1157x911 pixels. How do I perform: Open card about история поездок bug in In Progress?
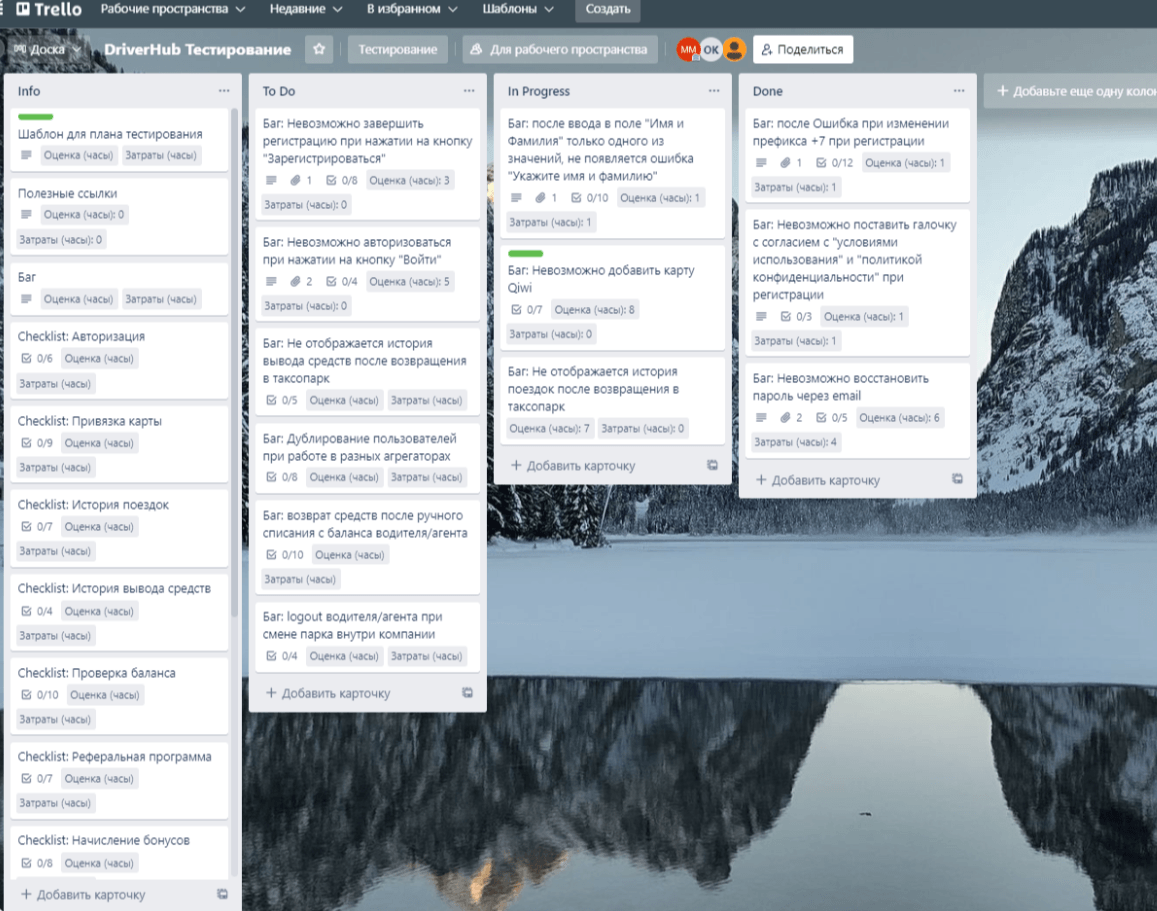coord(612,401)
